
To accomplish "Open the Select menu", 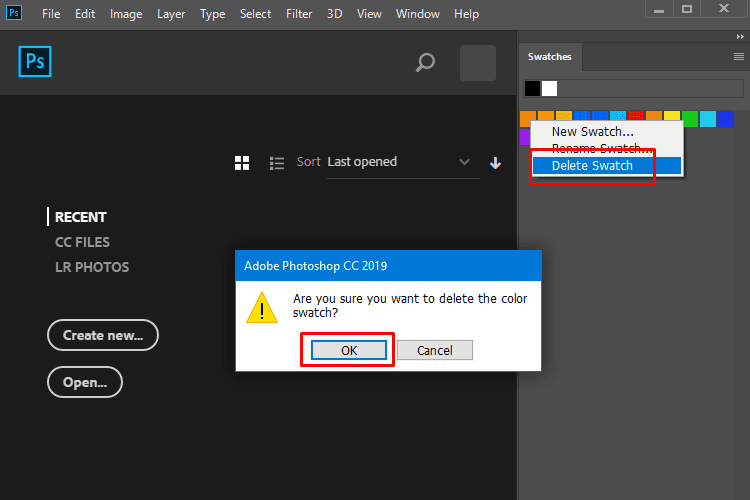I will click(255, 14).
